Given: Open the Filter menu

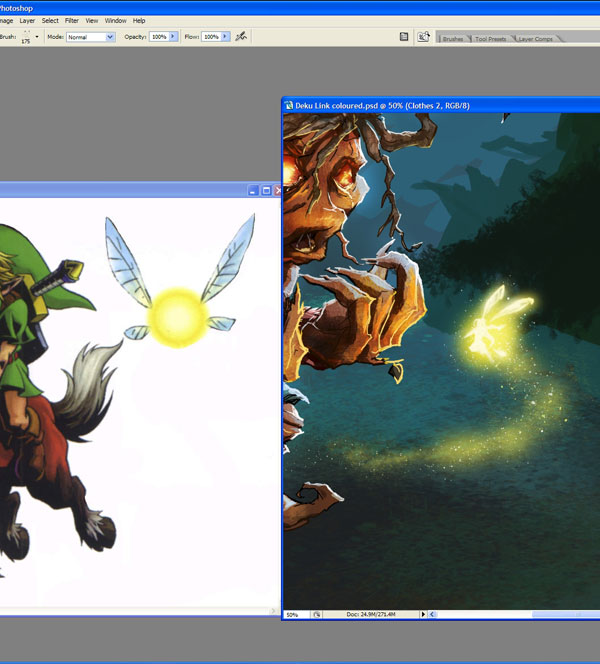Looking at the screenshot, I should point(72,20).
